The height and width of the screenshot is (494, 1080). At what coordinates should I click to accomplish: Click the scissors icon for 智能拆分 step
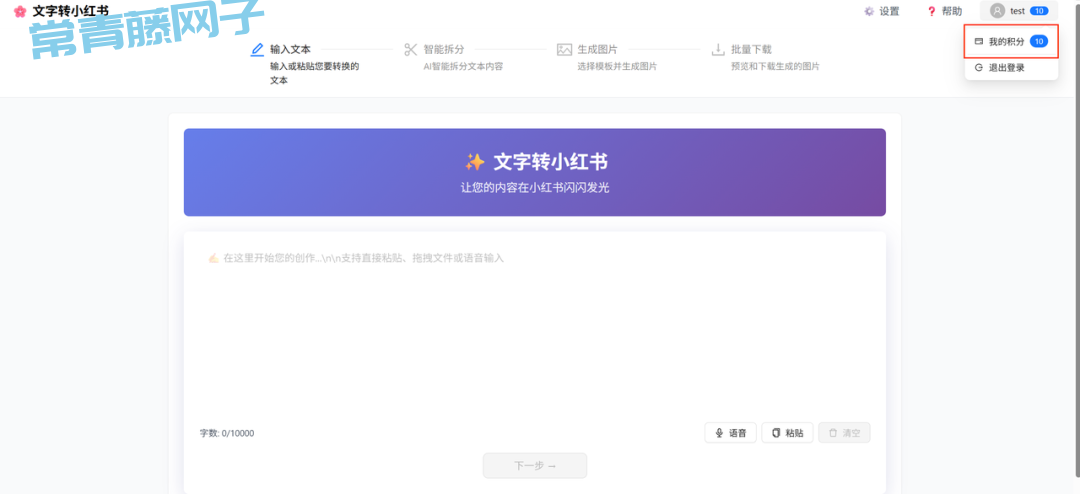410,49
